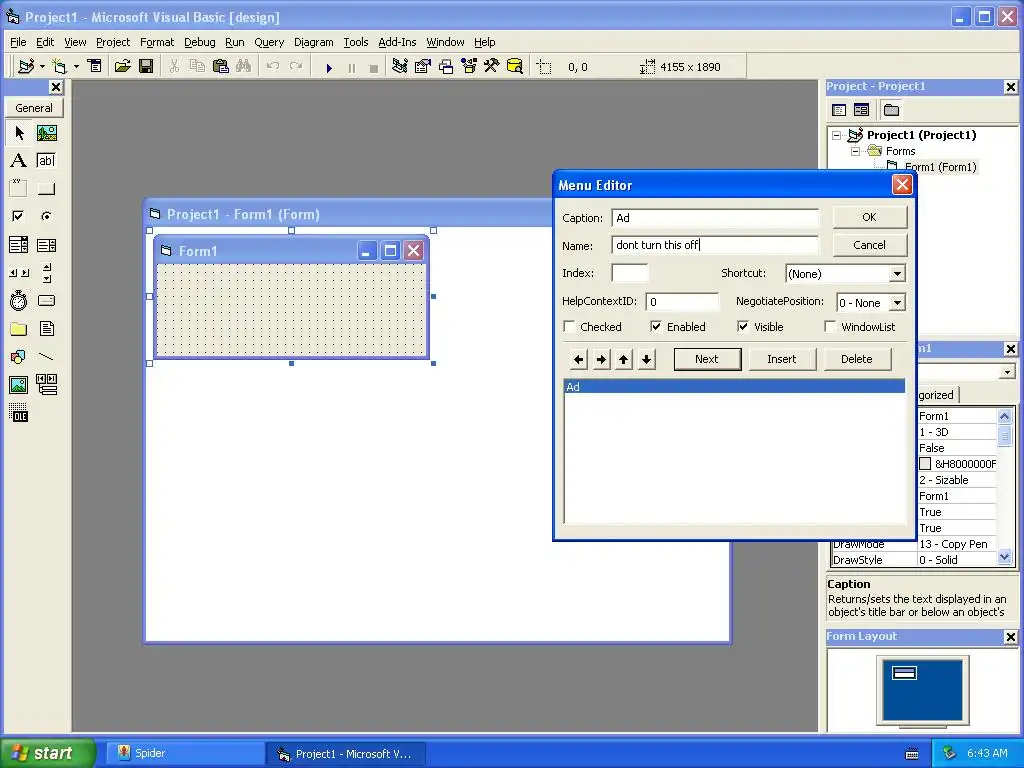Screen dimensions: 1024x768
Task: Open the Add-Ins menu
Action: pyautogui.click(x=397, y=42)
